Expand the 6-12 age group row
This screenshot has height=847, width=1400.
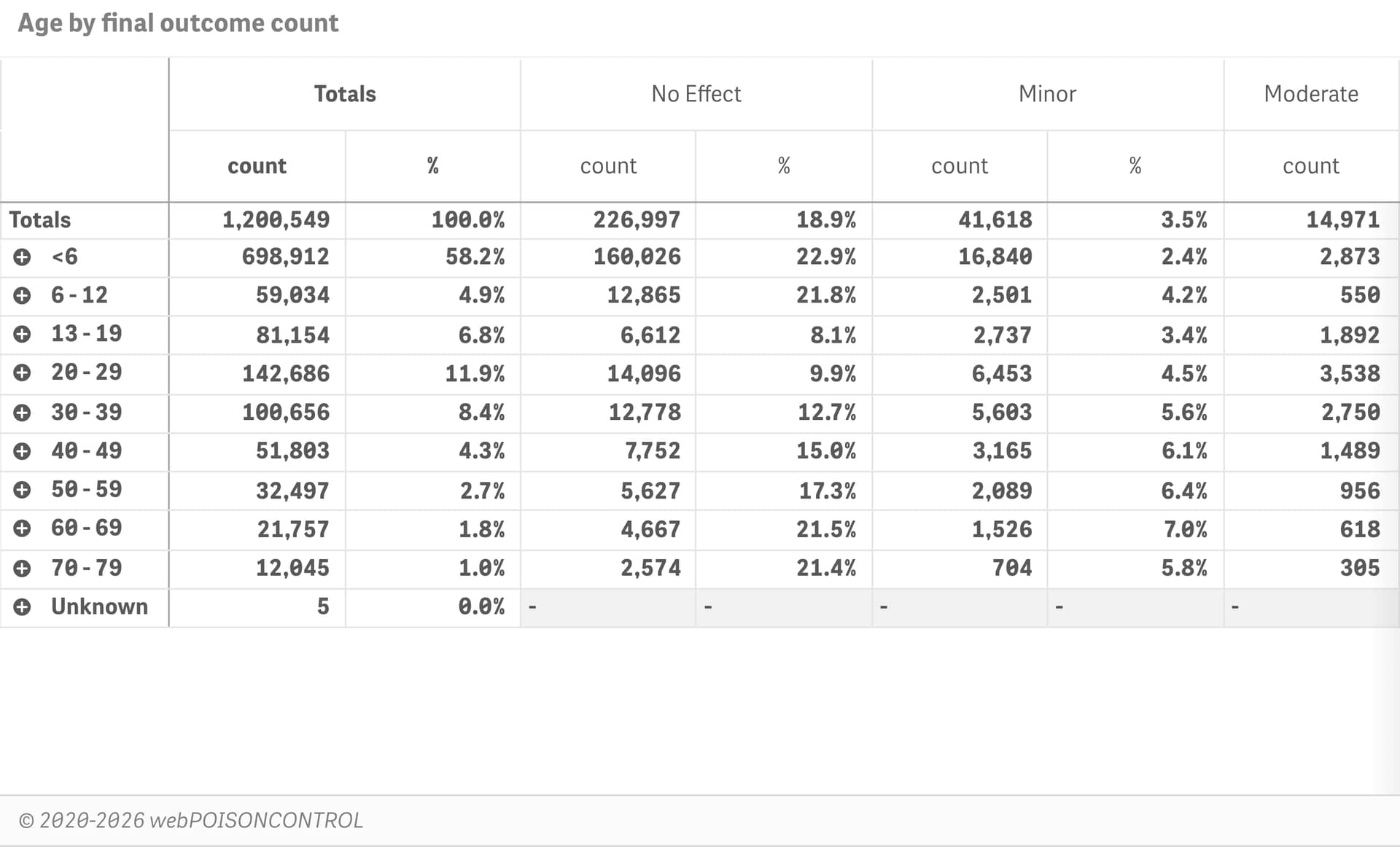[x=22, y=295]
